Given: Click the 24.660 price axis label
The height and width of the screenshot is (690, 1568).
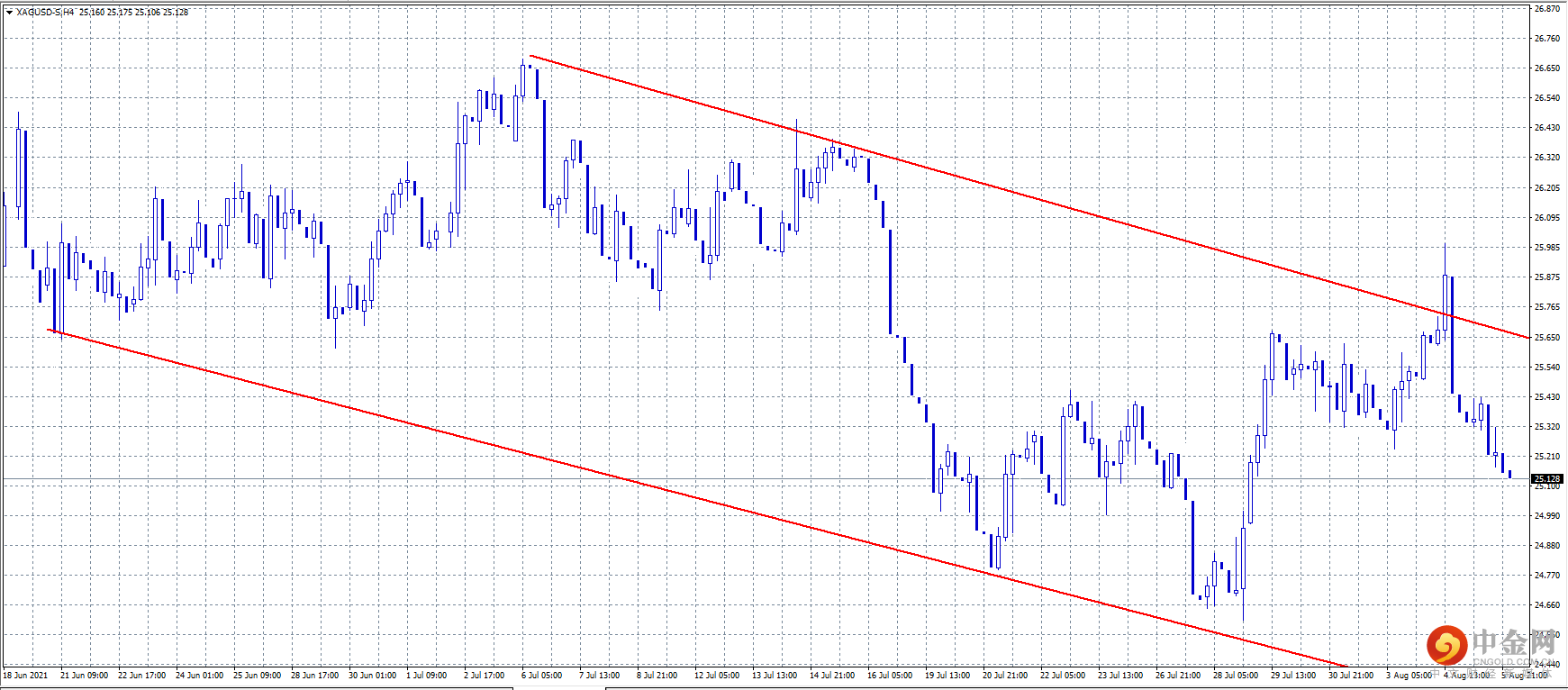Looking at the screenshot, I should pos(1547,605).
